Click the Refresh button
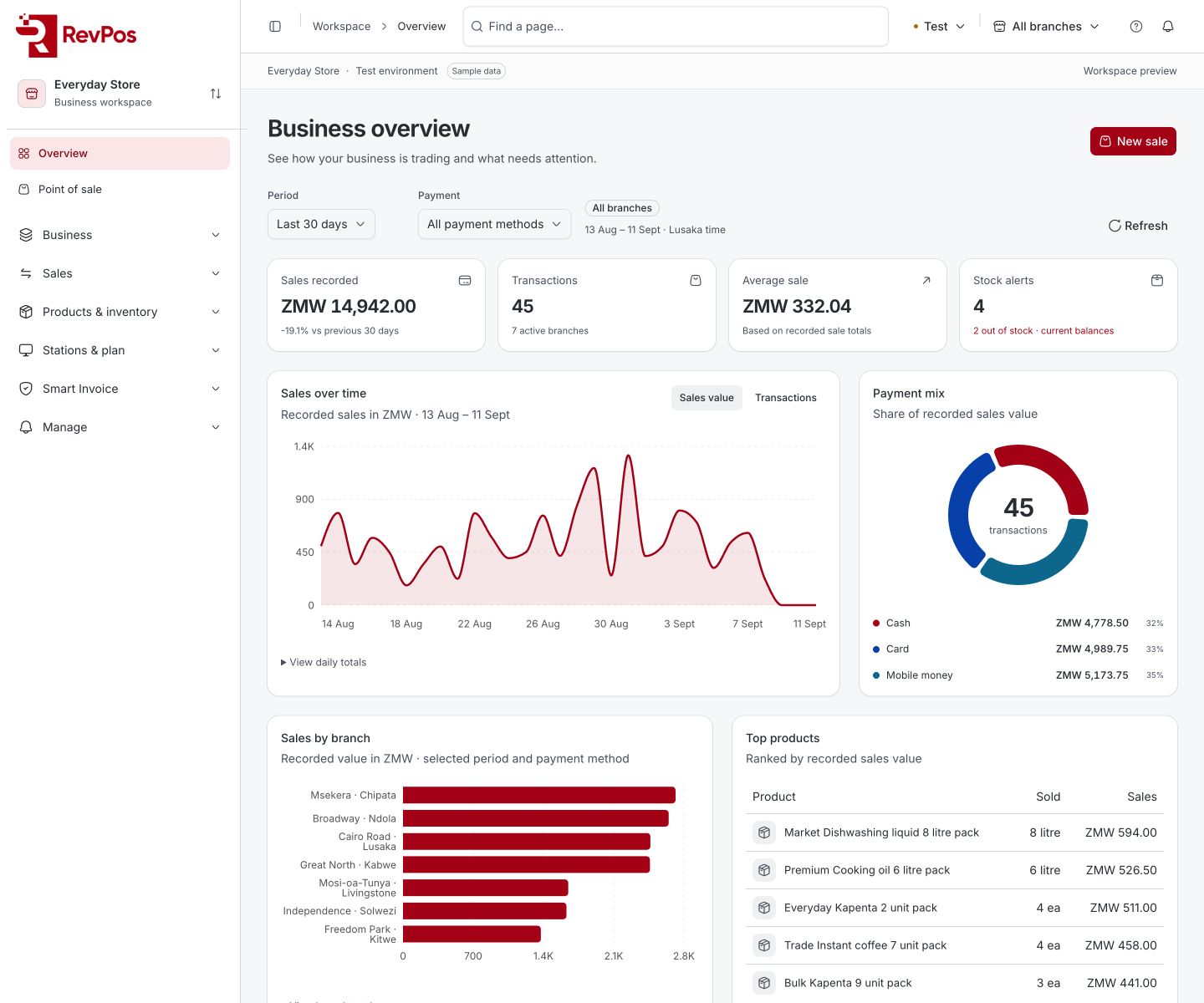 pos(1138,226)
